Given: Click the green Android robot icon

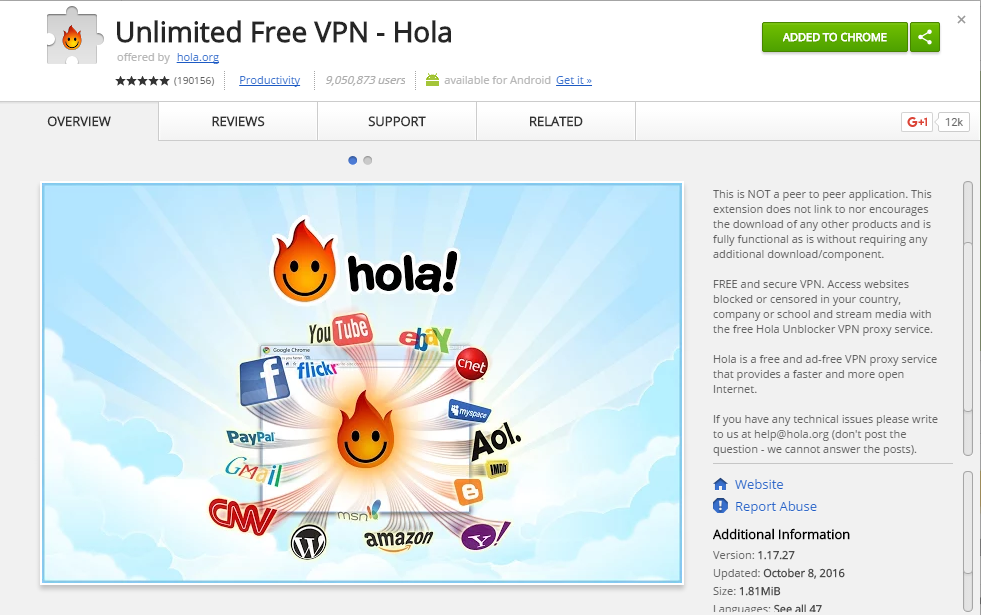Looking at the screenshot, I should pyautogui.click(x=432, y=80).
